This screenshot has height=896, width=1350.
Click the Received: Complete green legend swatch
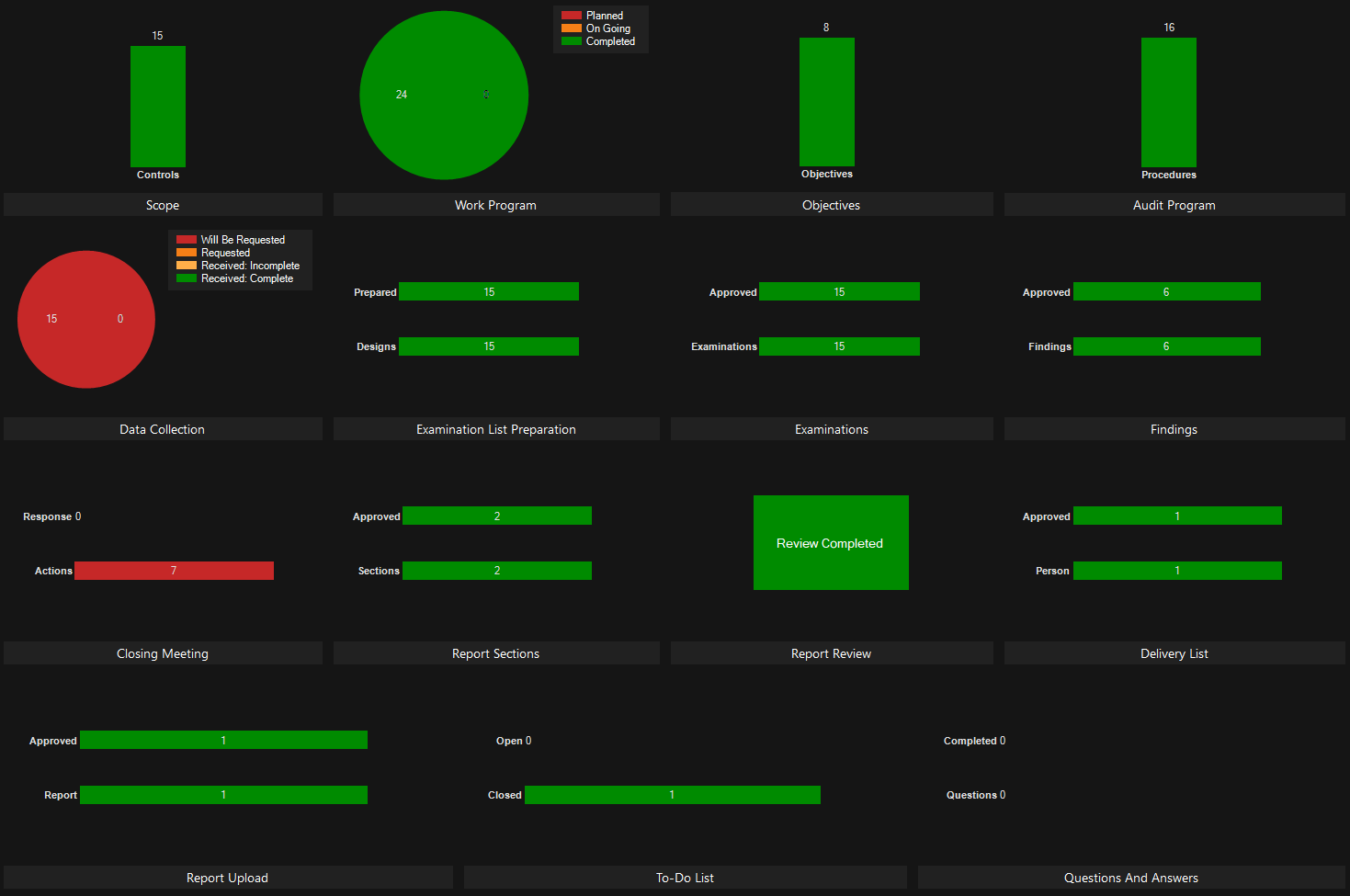(x=186, y=278)
